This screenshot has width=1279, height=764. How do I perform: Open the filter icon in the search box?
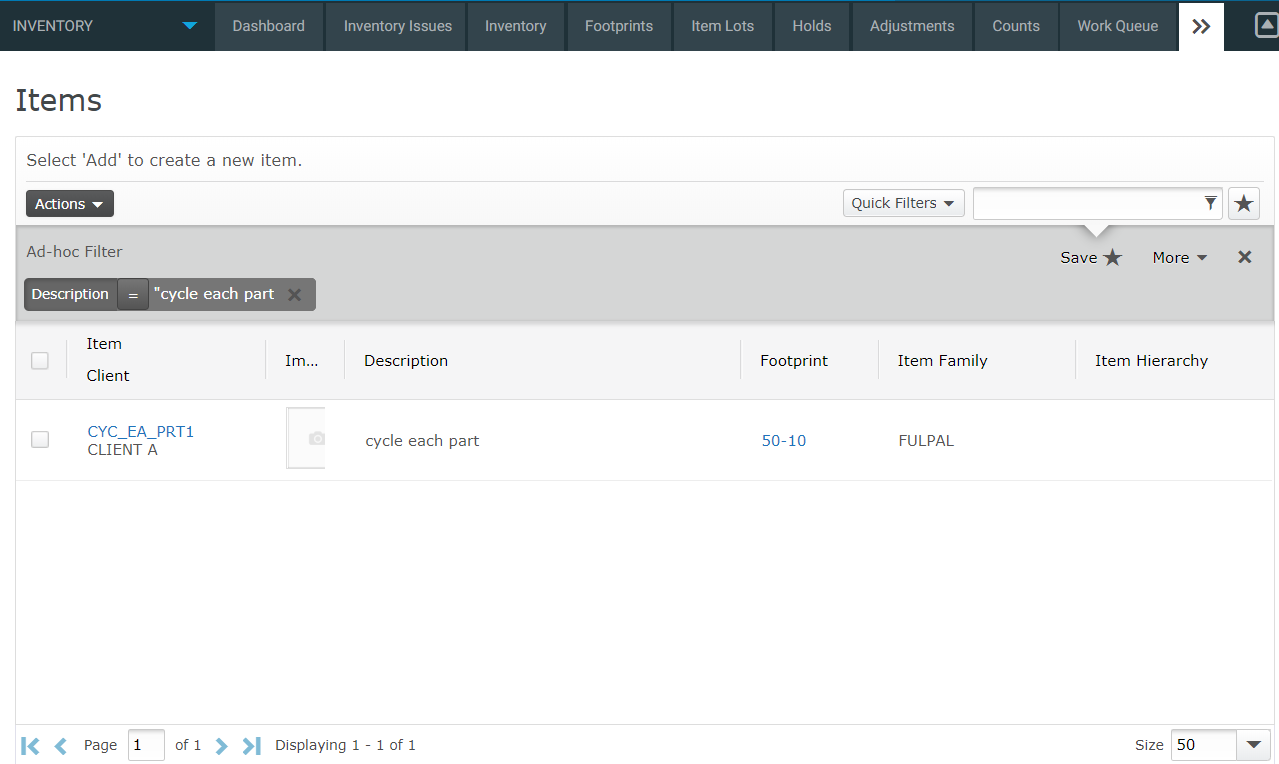[x=1211, y=203]
